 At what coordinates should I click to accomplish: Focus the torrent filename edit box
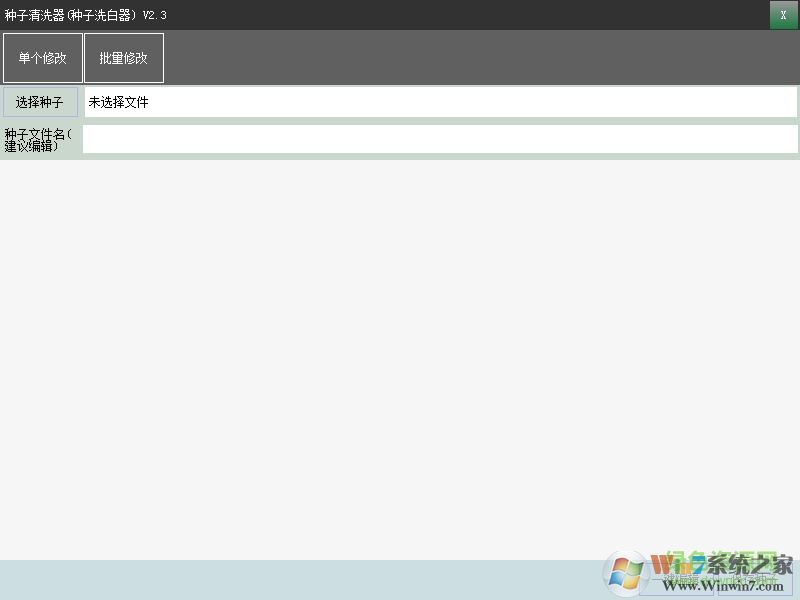point(440,139)
